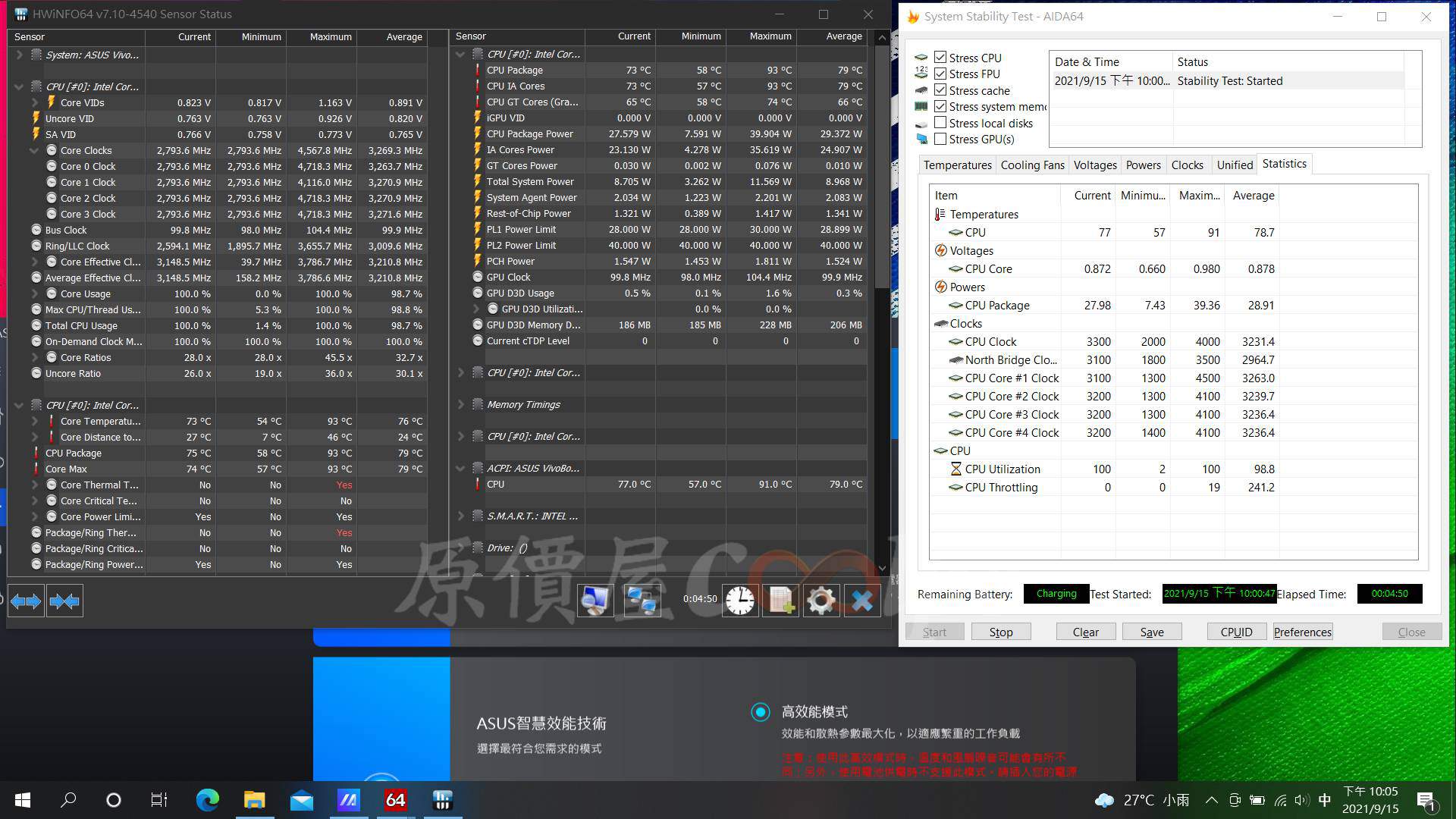This screenshot has width=1456, height=819.
Task: Click Average column header in HWiNFO left panel
Action: [392, 36]
